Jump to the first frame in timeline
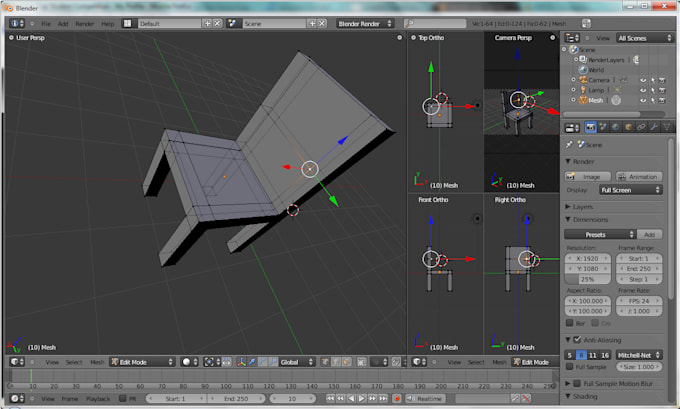 tap(330, 398)
